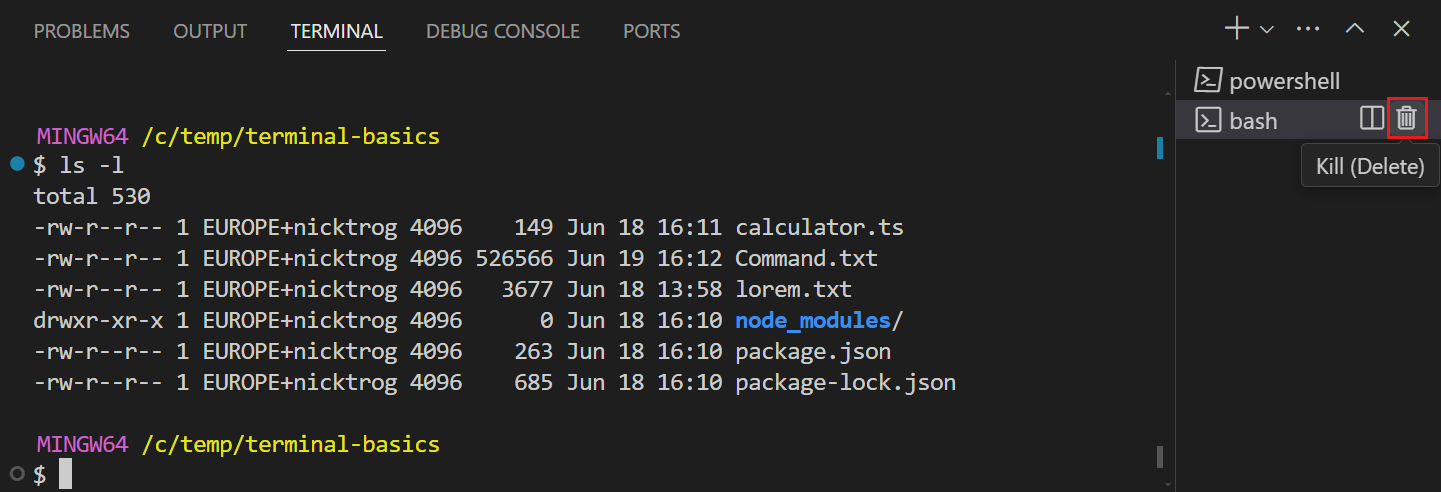The image size is (1441, 492).
Task: Click the calculator.ts file name in output
Action: [x=819, y=228]
